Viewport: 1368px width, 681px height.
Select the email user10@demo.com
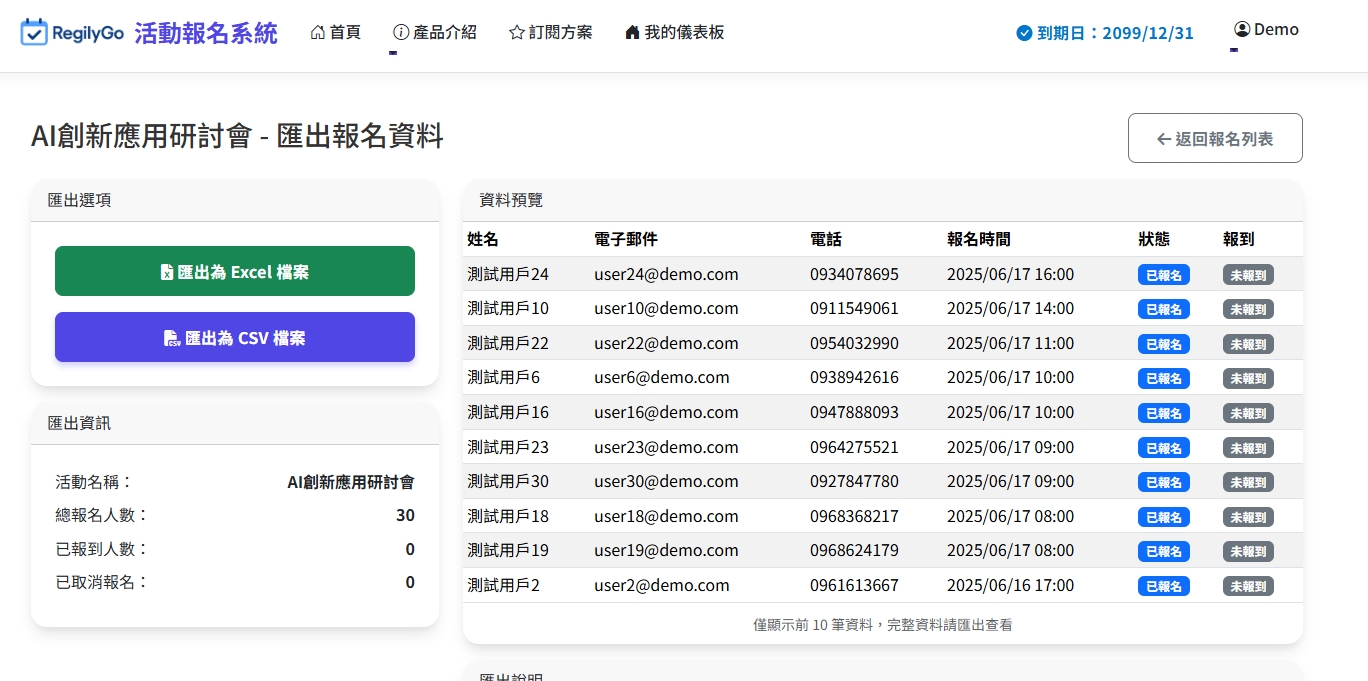tap(666, 308)
